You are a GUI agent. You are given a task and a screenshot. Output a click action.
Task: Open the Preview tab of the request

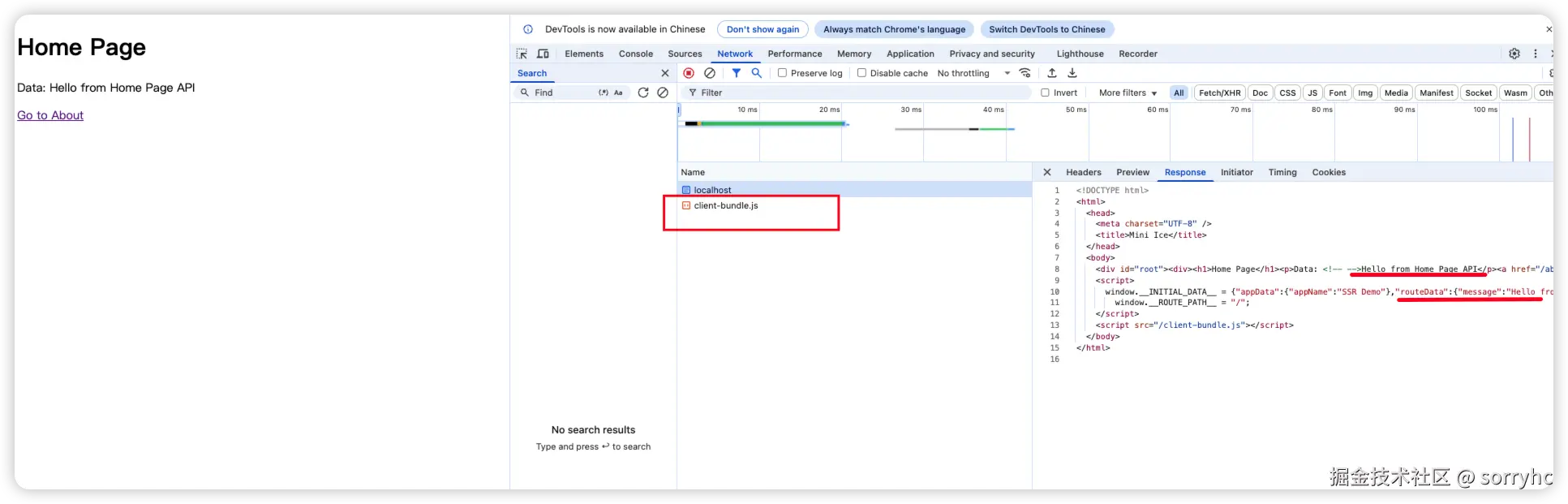1132,172
